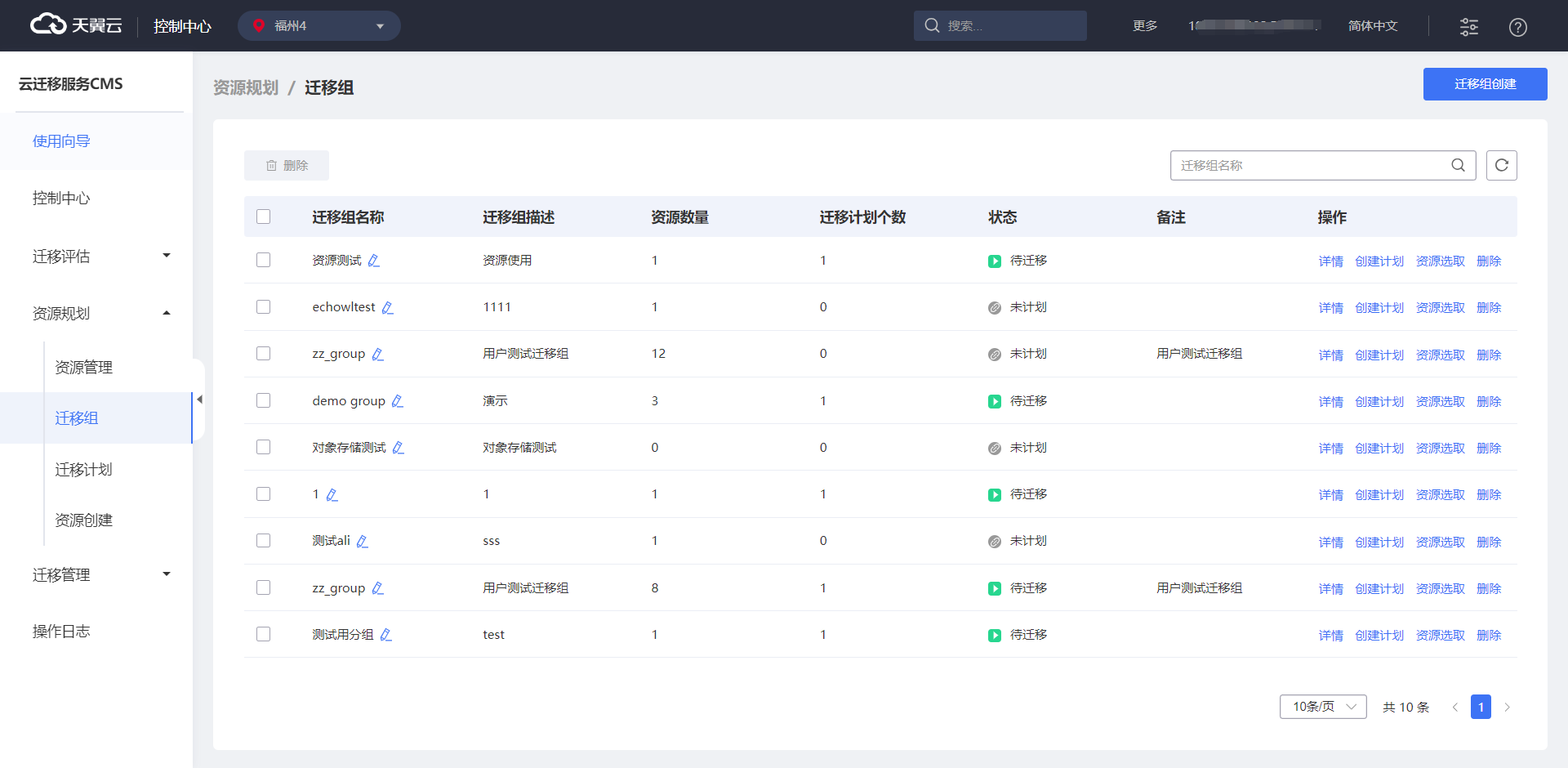Open the 10条/页 page size dropdown
The width and height of the screenshot is (1568, 768).
point(1323,707)
